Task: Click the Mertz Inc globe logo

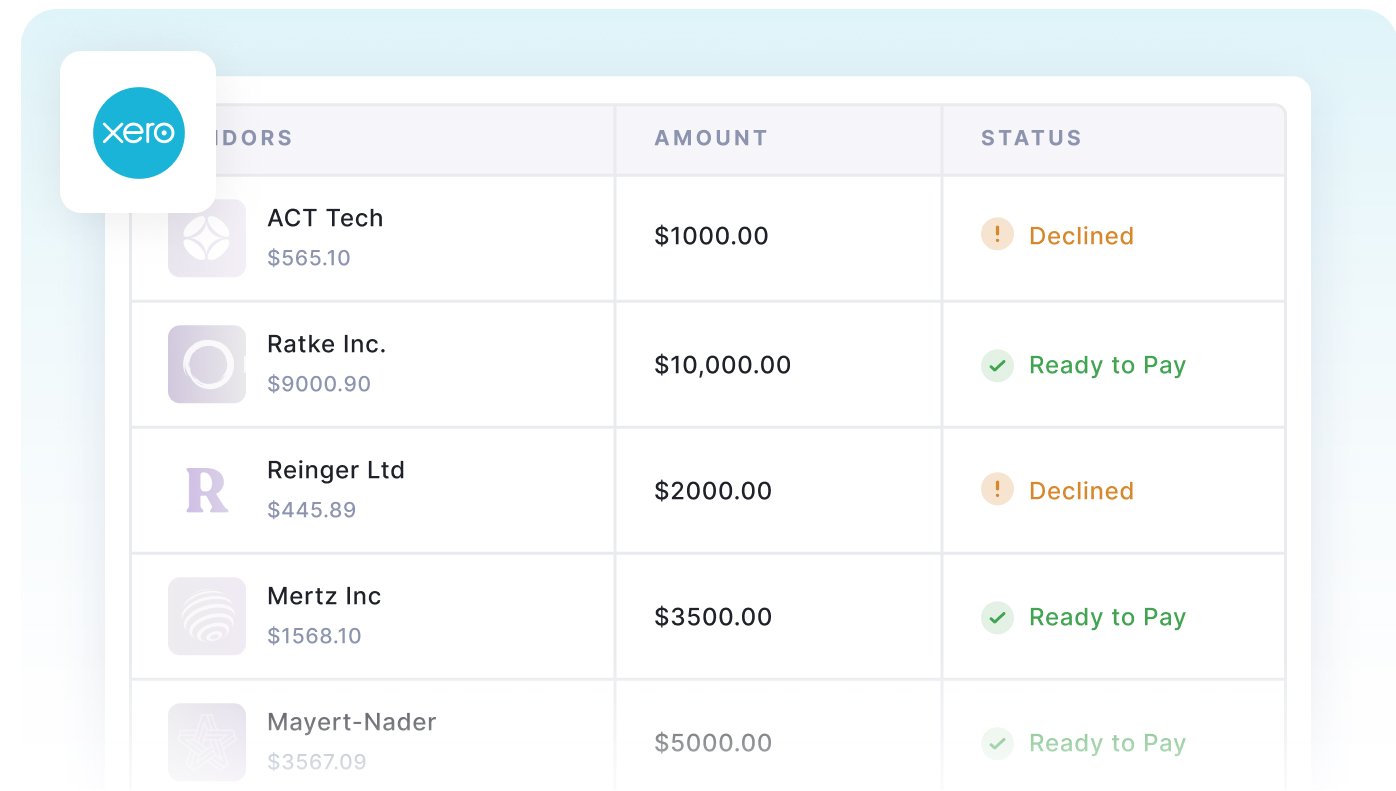Action: [207, 616]
